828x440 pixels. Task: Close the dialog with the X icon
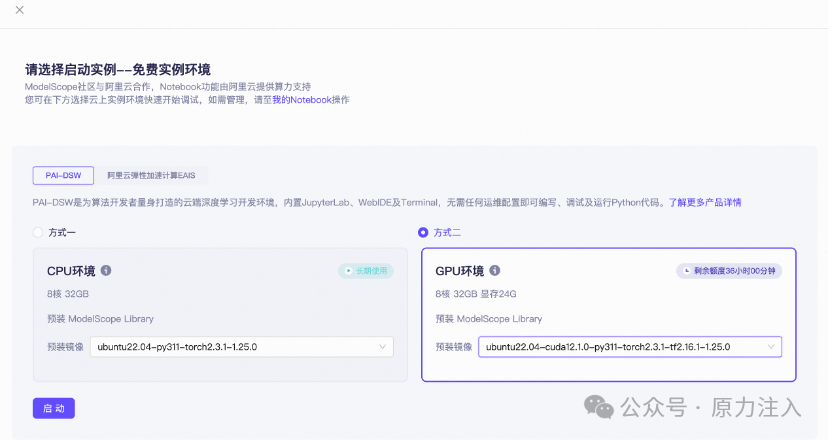(x=20, y=10)
